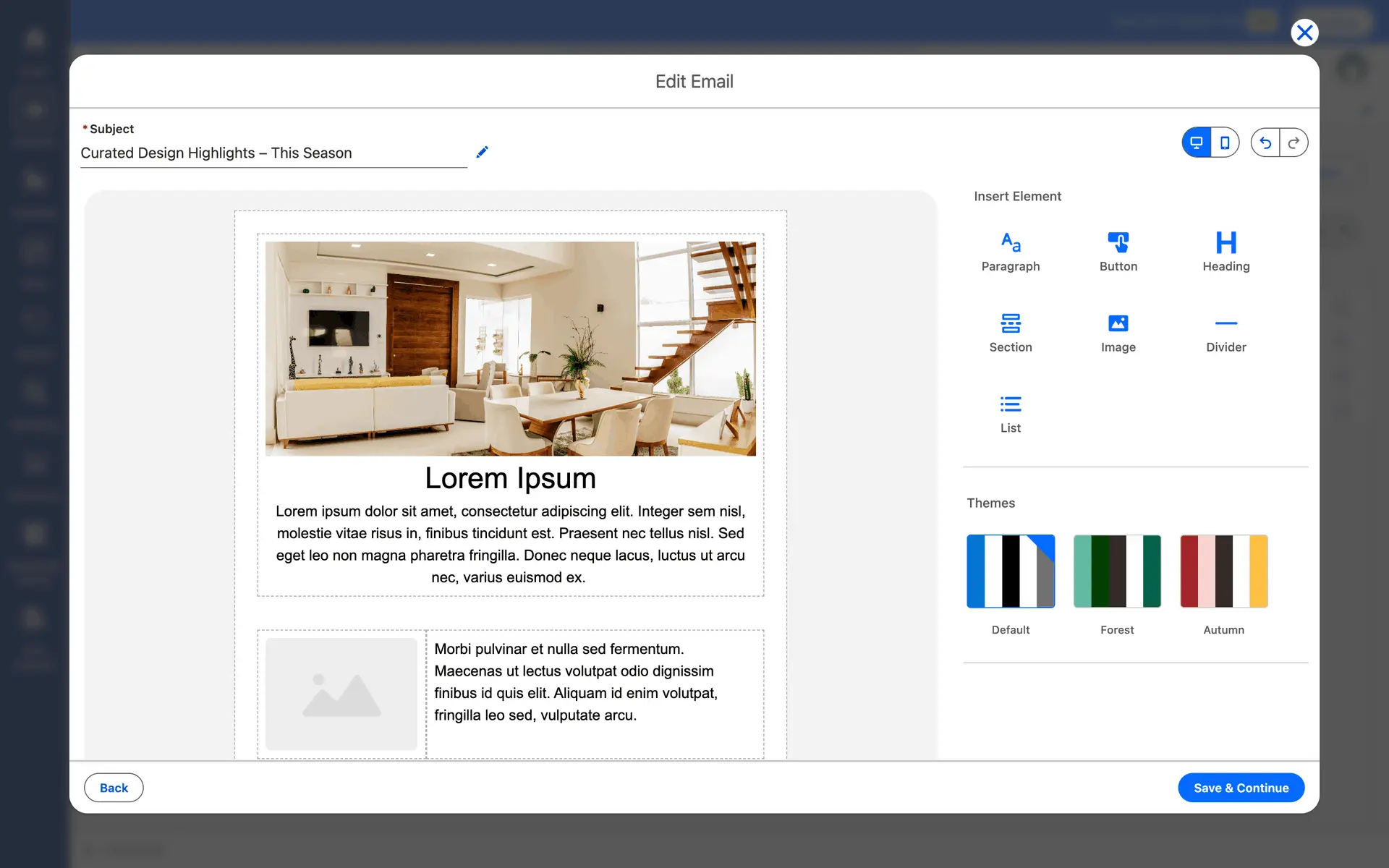The image size is (1389, 868).
Task: Insert a Heading element
Action: coord(1226,251)
